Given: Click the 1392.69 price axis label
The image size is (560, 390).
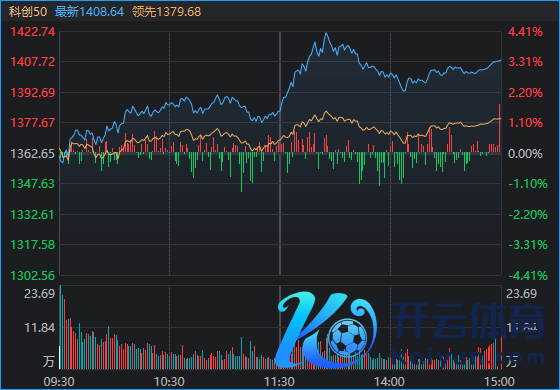Looking at the screenshot, I should (33, 93).
